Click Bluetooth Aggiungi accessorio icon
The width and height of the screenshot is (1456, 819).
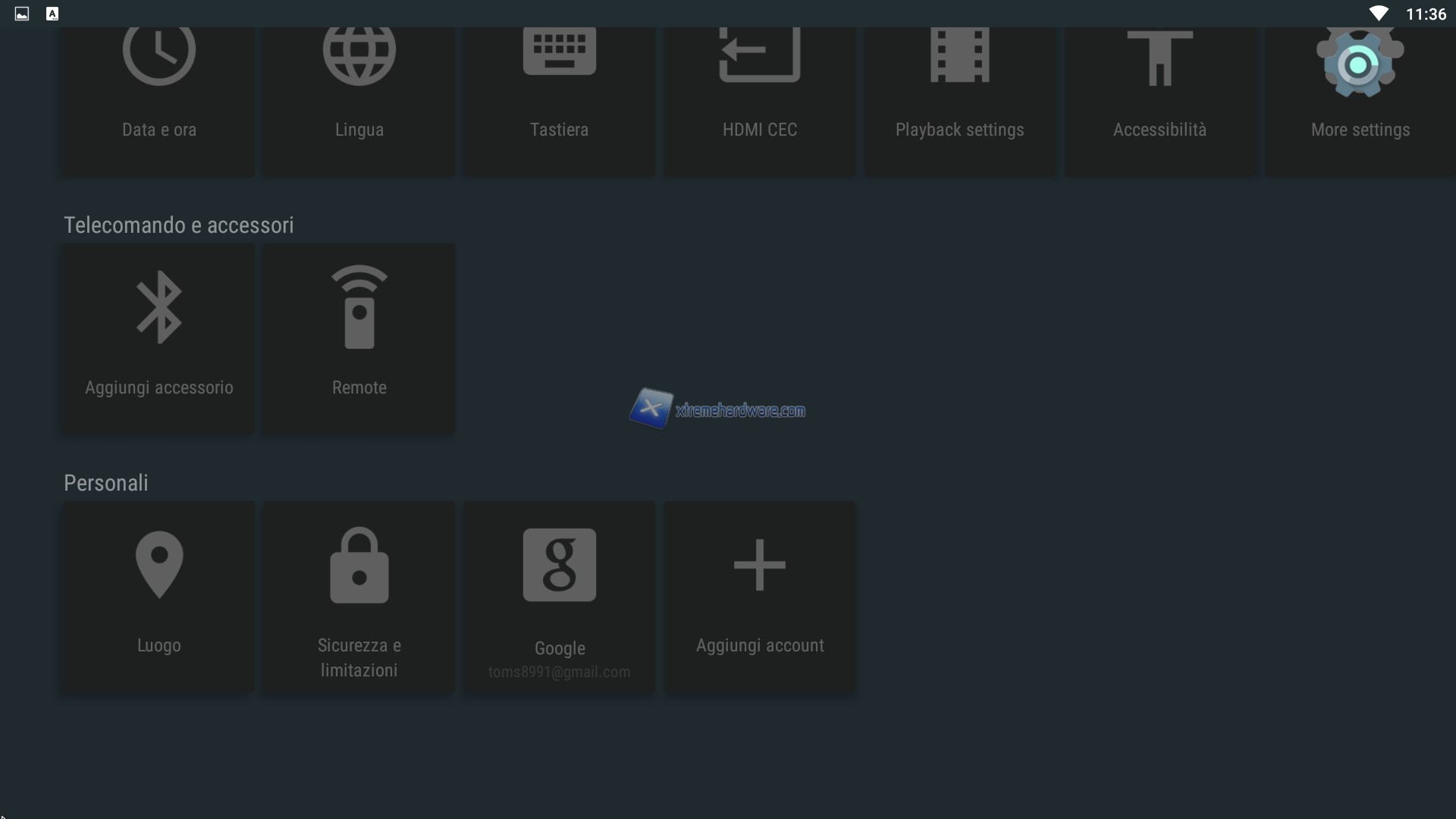(159, 307)
